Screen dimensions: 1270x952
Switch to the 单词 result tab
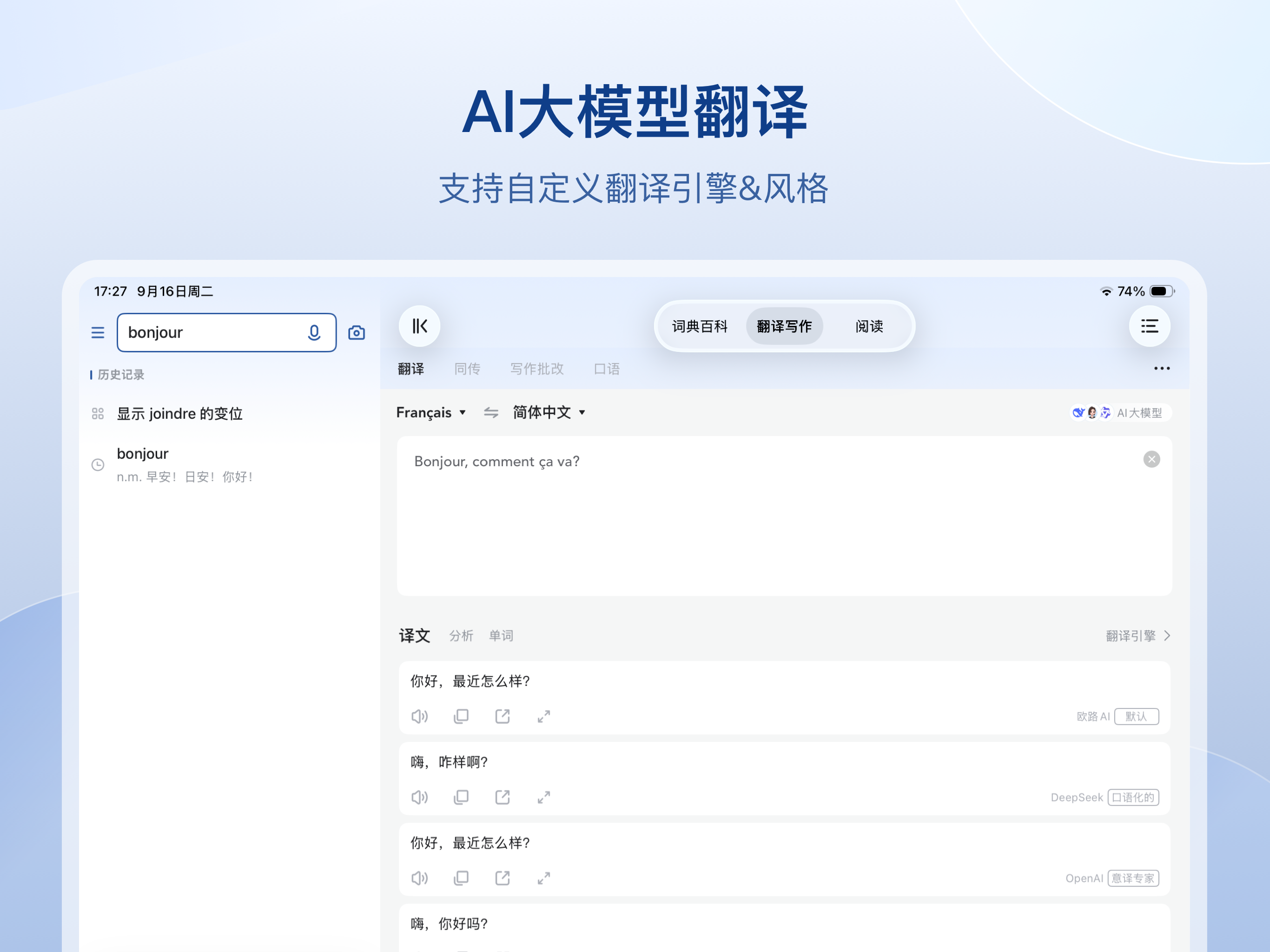501,635
